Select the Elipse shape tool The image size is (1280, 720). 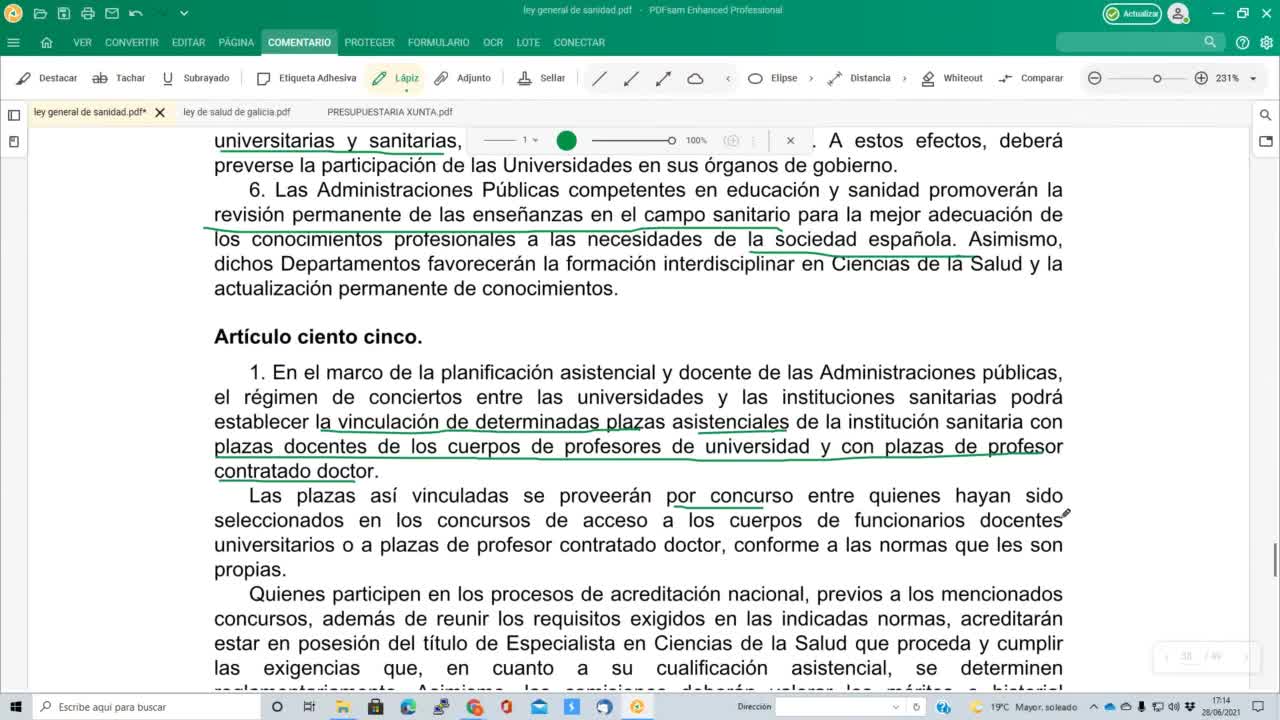772,78
